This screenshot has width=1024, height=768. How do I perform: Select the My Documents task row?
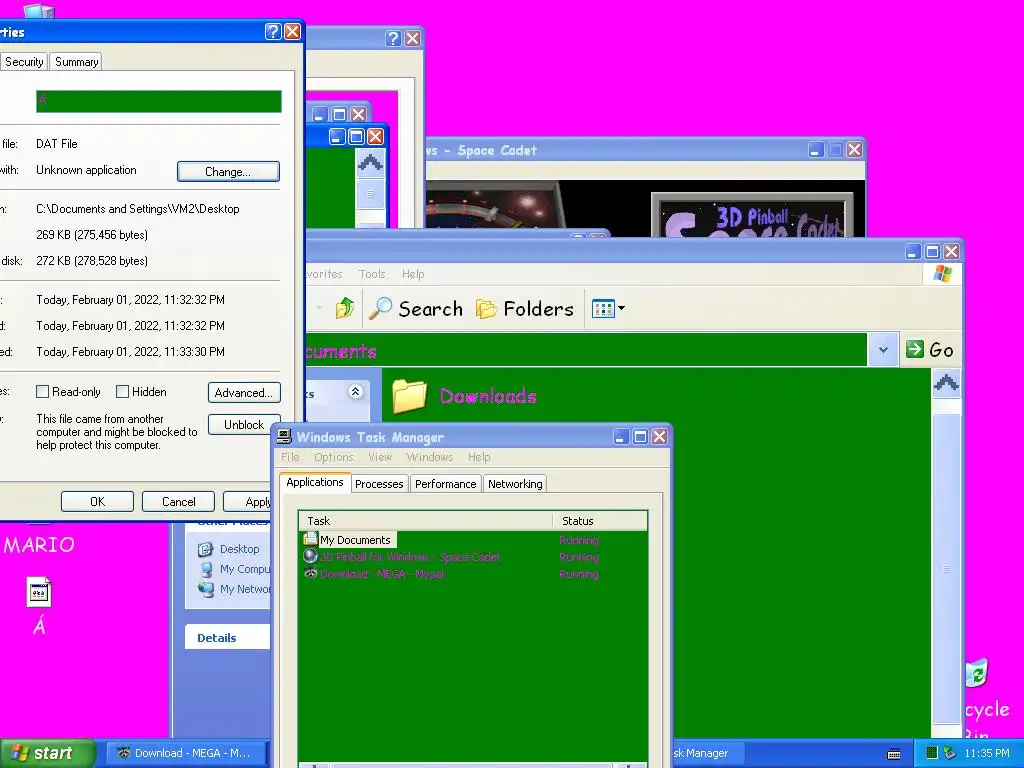tap(473, 540)
